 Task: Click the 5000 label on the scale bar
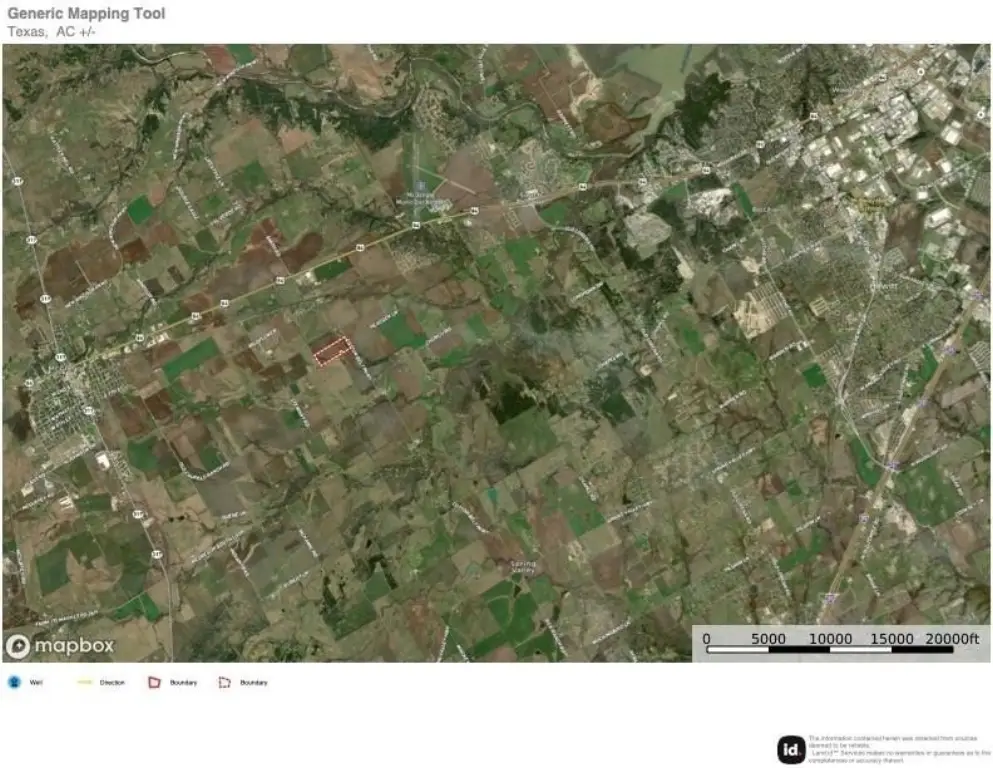tap(768, 639)
